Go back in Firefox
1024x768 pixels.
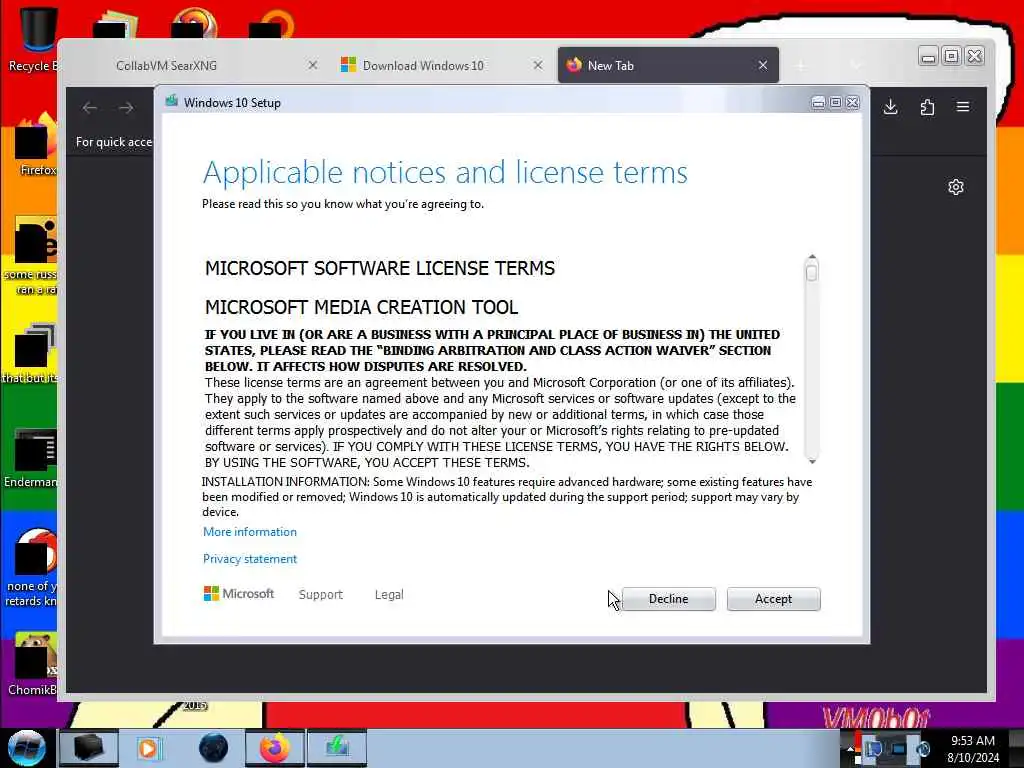[90, 108]
